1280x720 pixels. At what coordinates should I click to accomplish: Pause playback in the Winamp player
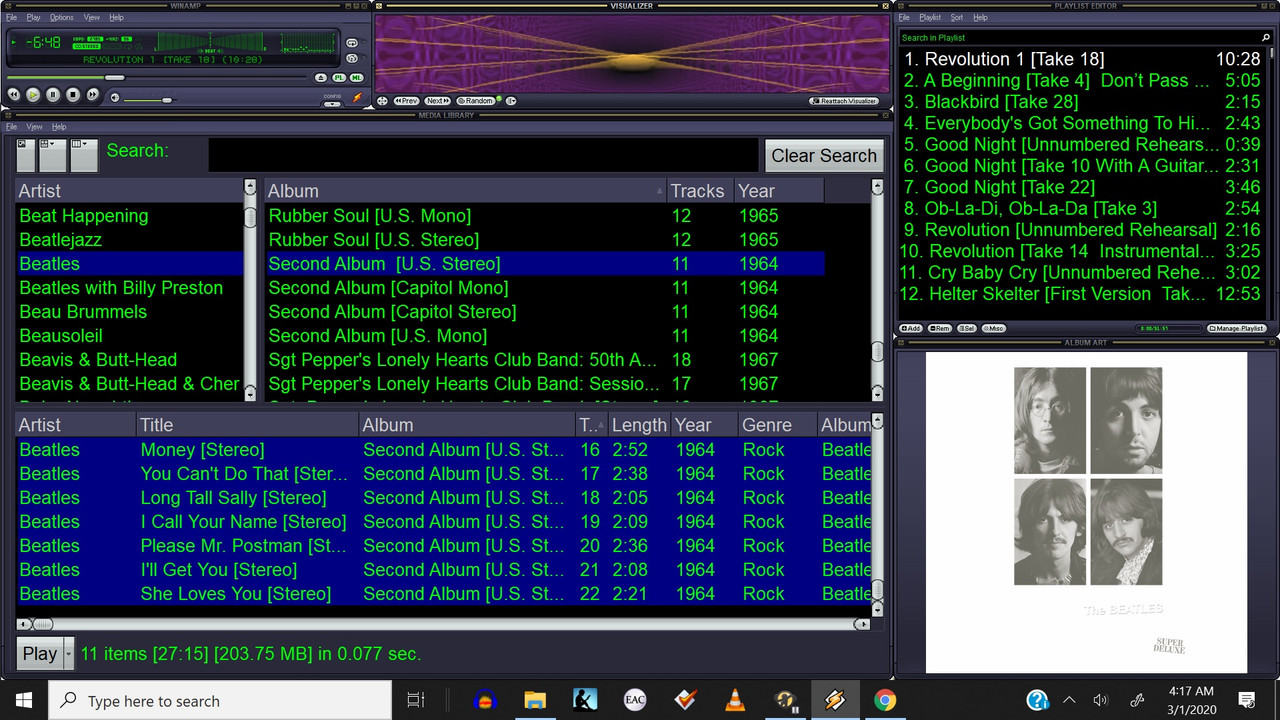pos(53,94)
